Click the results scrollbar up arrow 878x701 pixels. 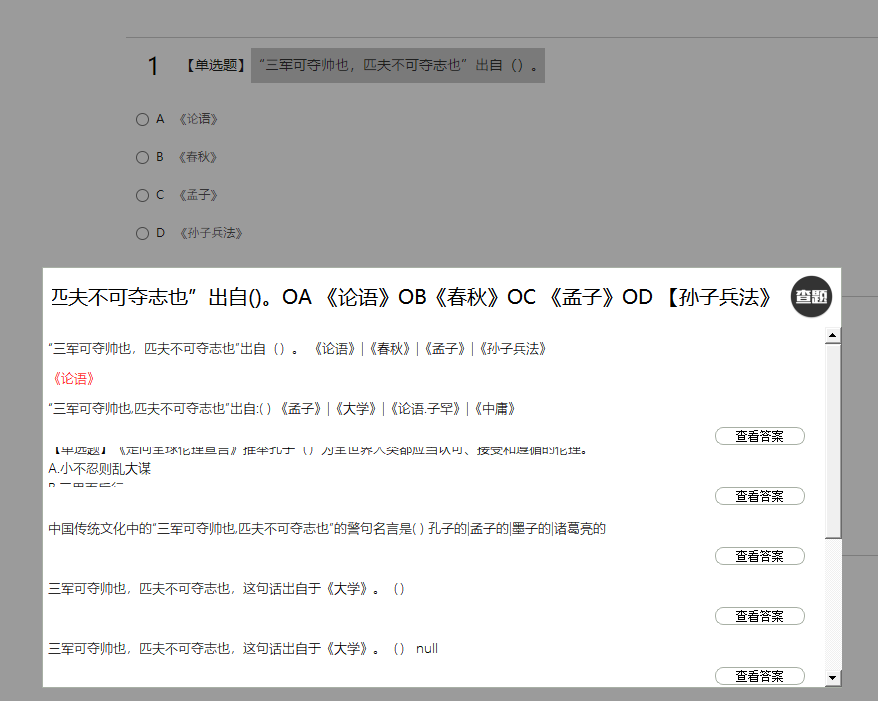[x=832, y=335]
